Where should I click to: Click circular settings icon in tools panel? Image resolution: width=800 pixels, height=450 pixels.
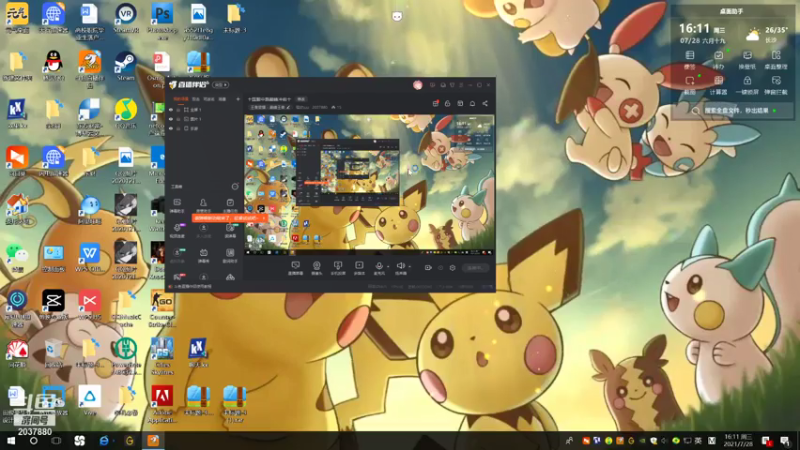pos(235,187)
